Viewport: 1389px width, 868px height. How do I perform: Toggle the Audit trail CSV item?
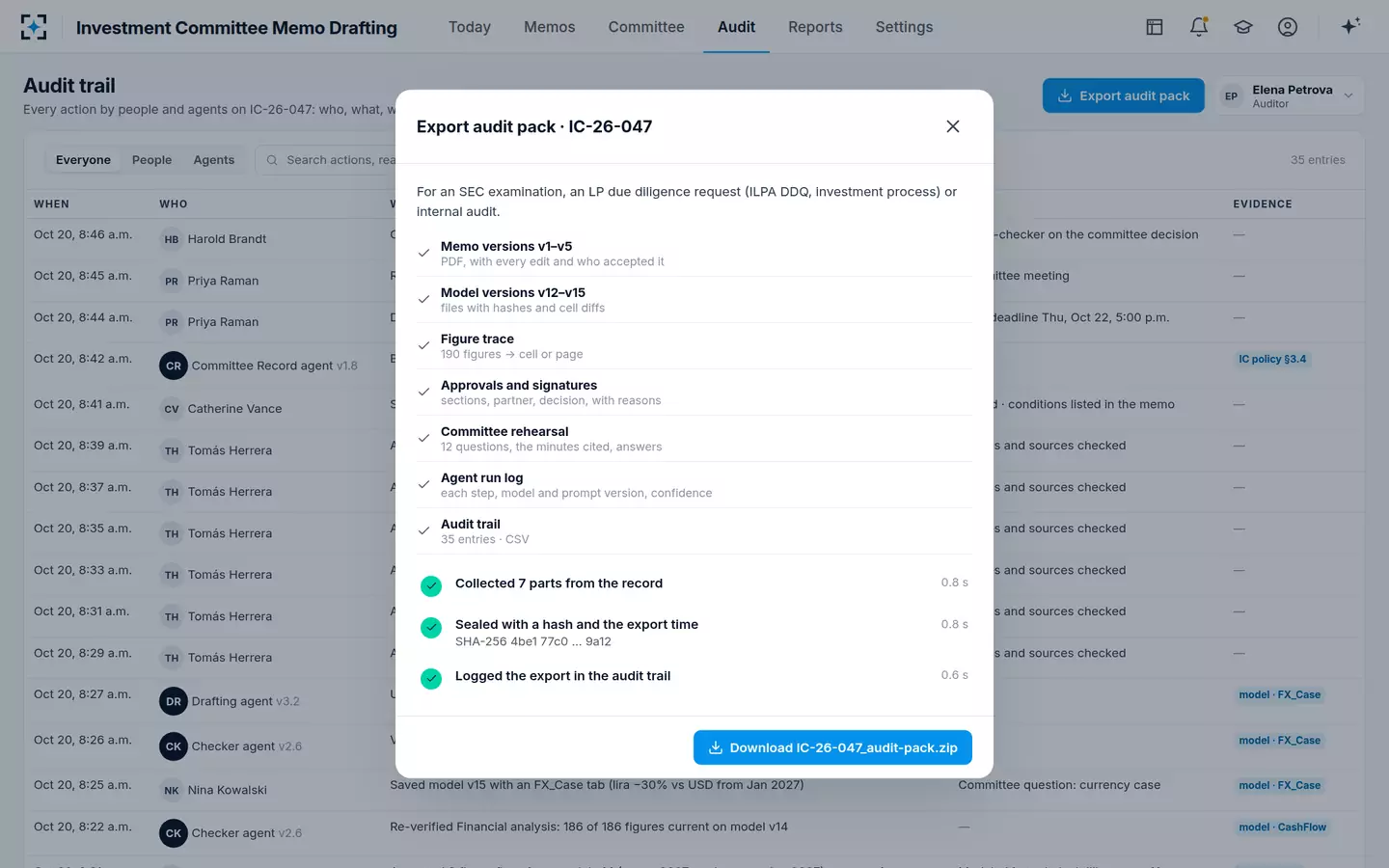(x=694, y=531)
